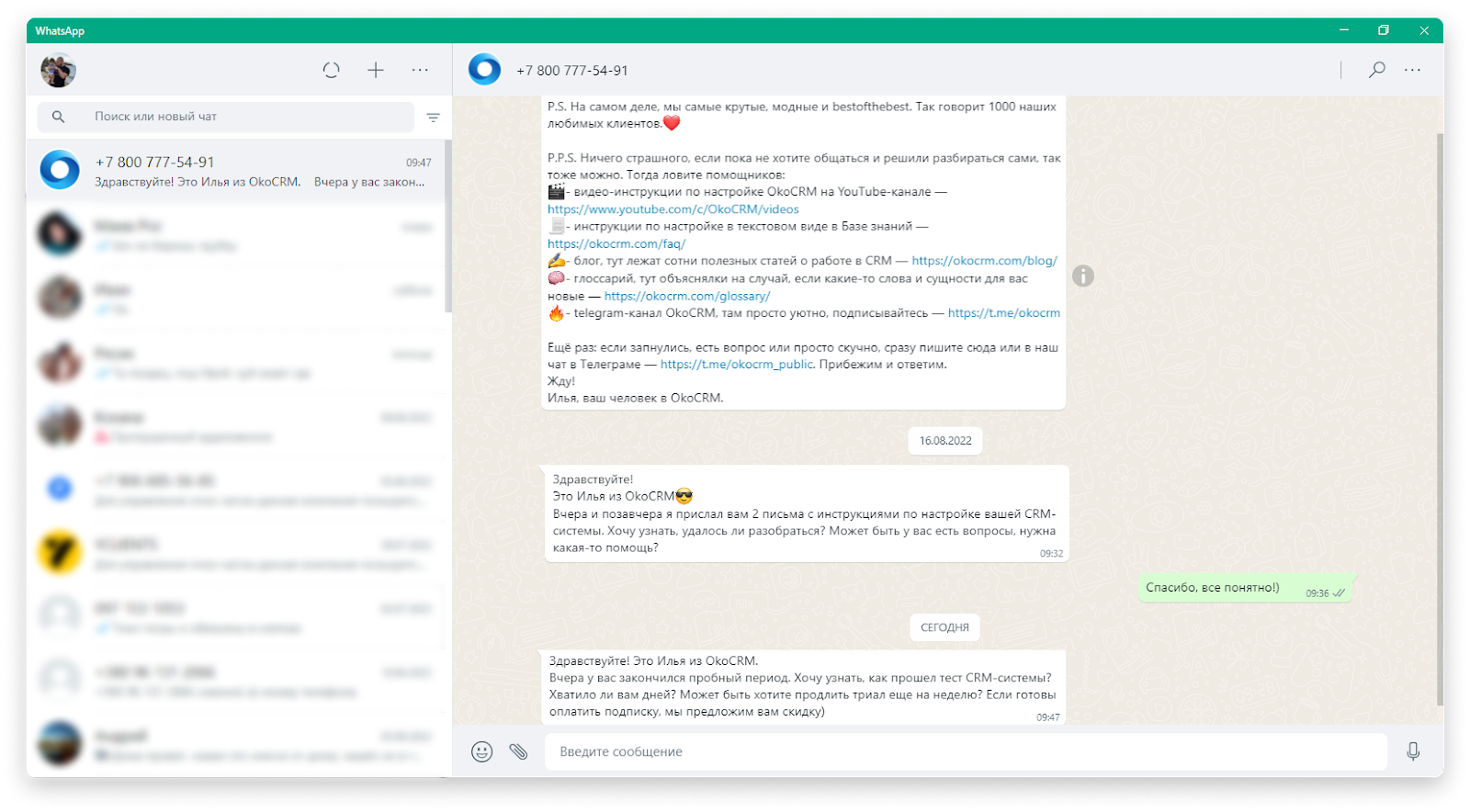The image size is (1470, 812).
Task: Click the chat conversation vertical scrollbar
Action: tap(1439, 413)
